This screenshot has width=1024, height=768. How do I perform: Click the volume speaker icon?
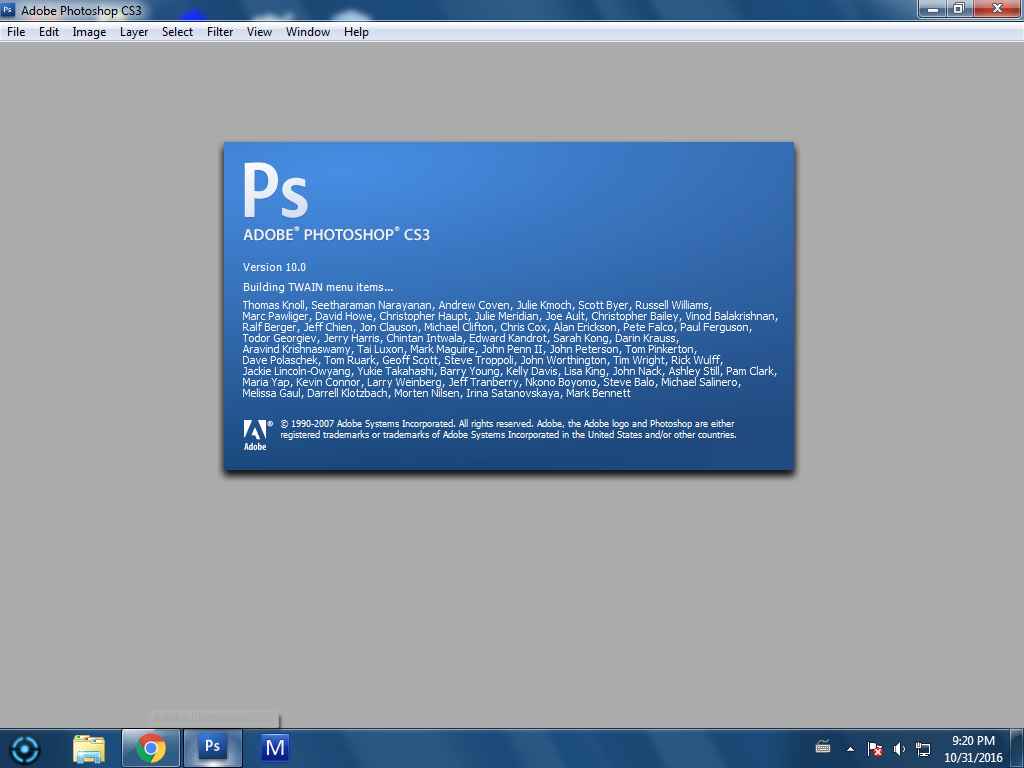pos(899,749)
